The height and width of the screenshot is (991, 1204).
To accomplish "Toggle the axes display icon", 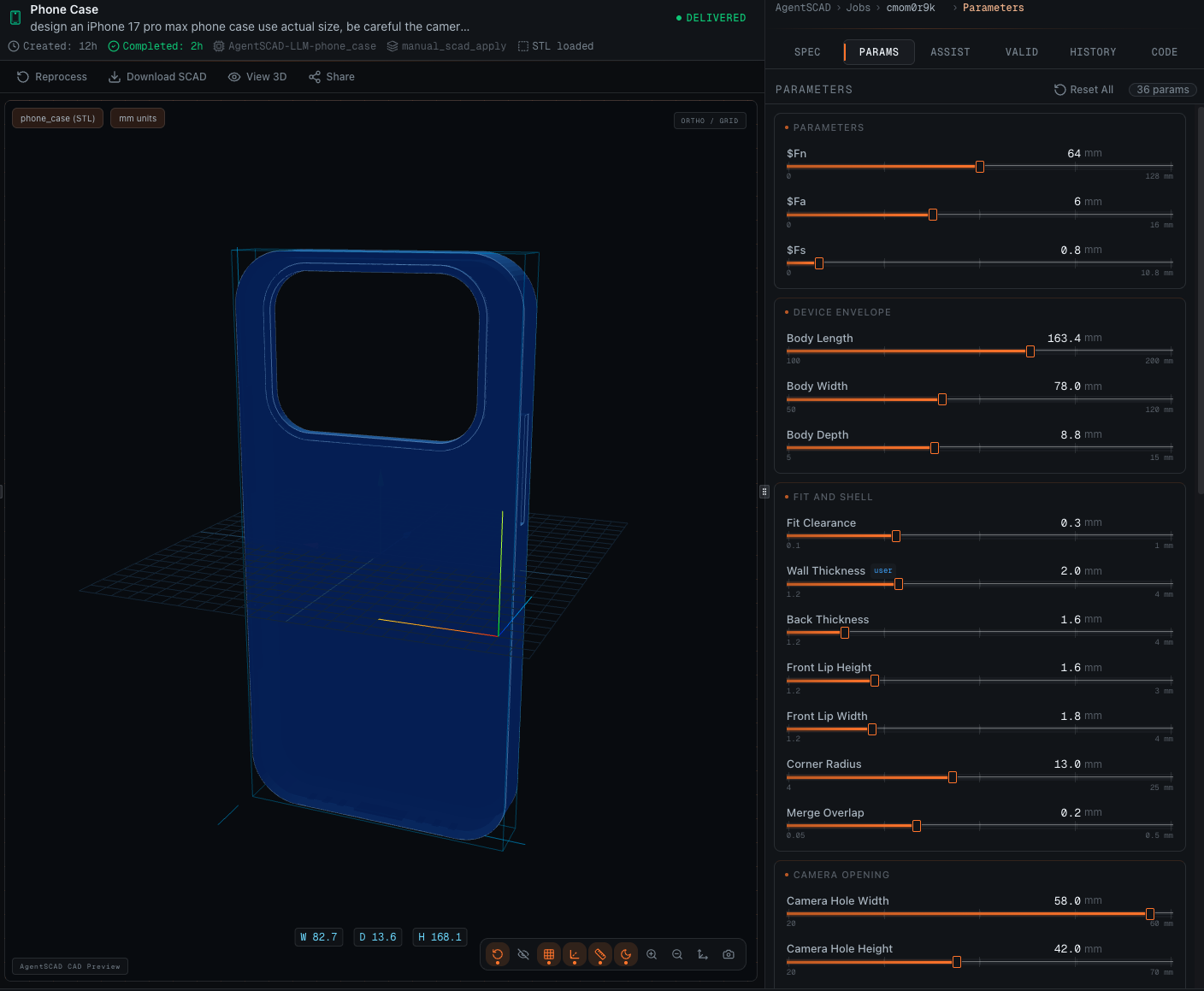I will (575, 954).
